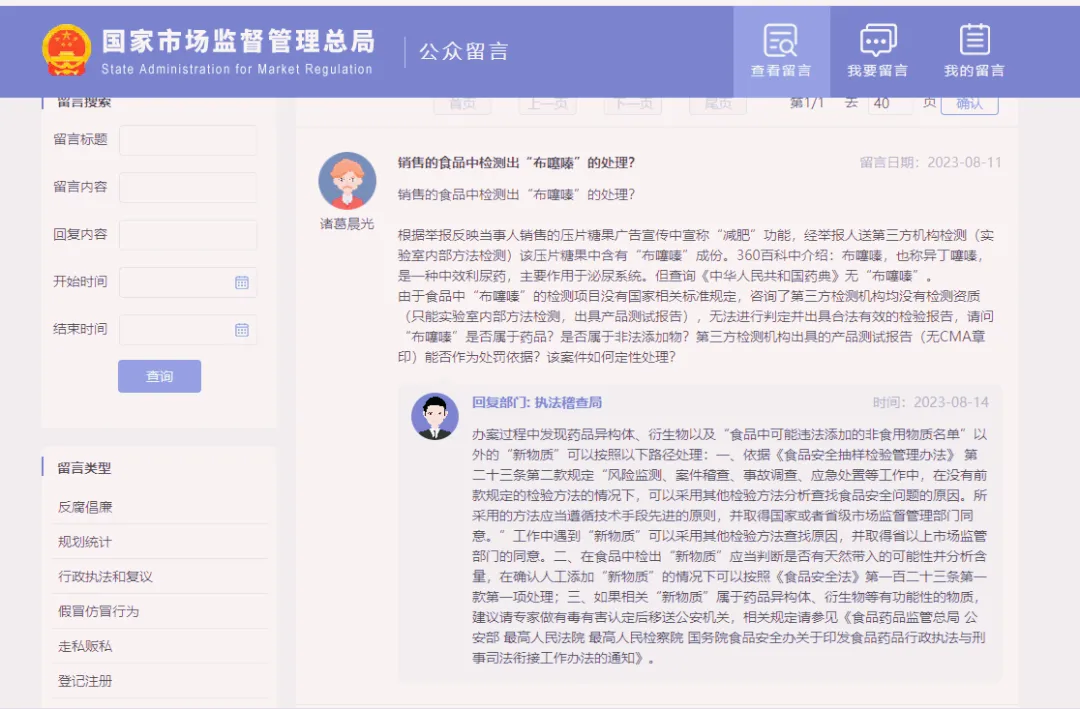Viewport: 1080px width, 709px height.
Task: Open 我的留言 notepad icon
Action: click(x=975, y=40)
